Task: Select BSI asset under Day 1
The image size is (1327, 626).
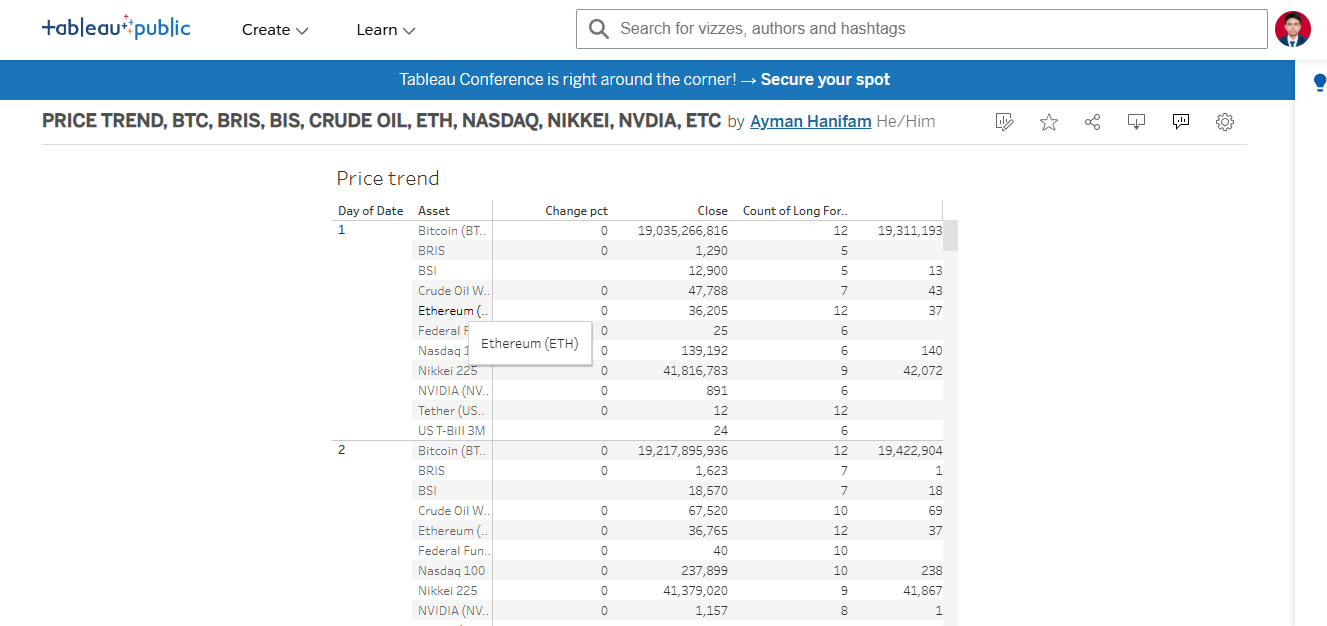Action: pos(427,271)
